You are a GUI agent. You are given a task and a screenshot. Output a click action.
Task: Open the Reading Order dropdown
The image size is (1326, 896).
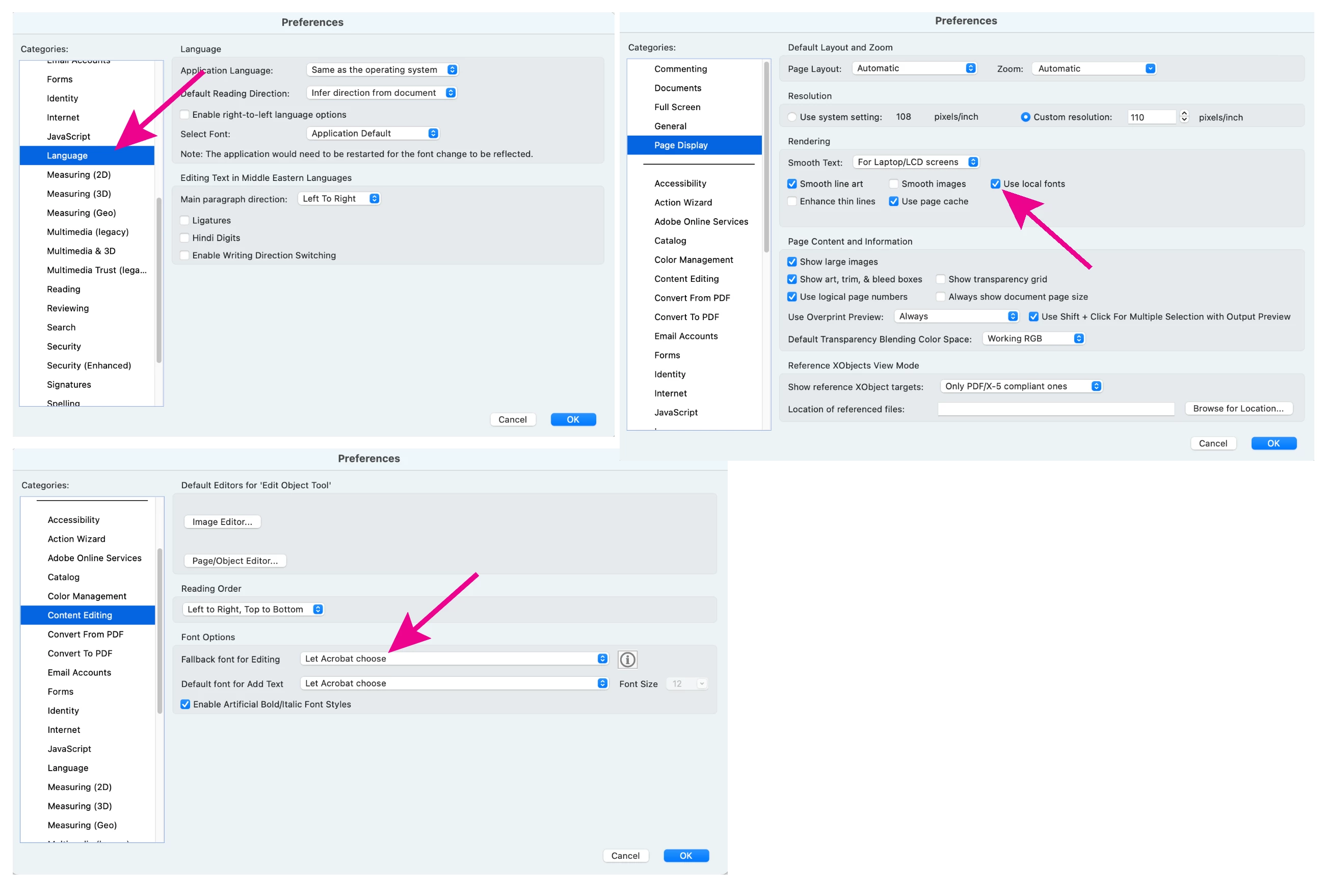[254, 610]
